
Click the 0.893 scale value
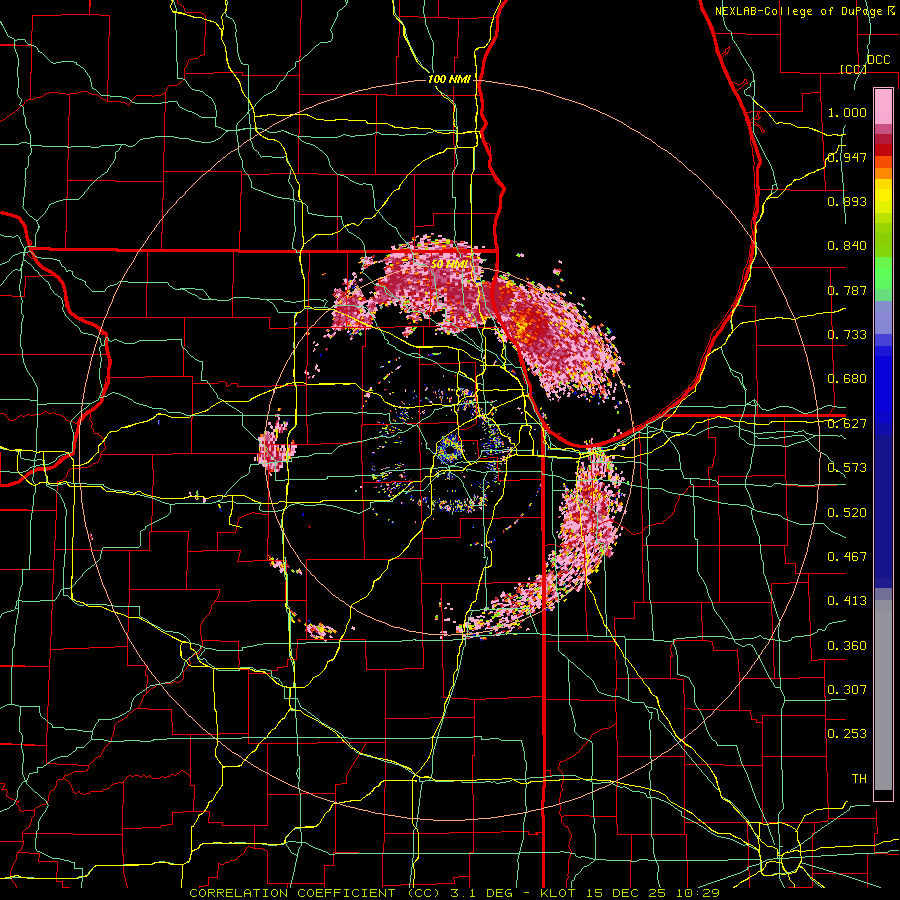(x=847, y=201)
